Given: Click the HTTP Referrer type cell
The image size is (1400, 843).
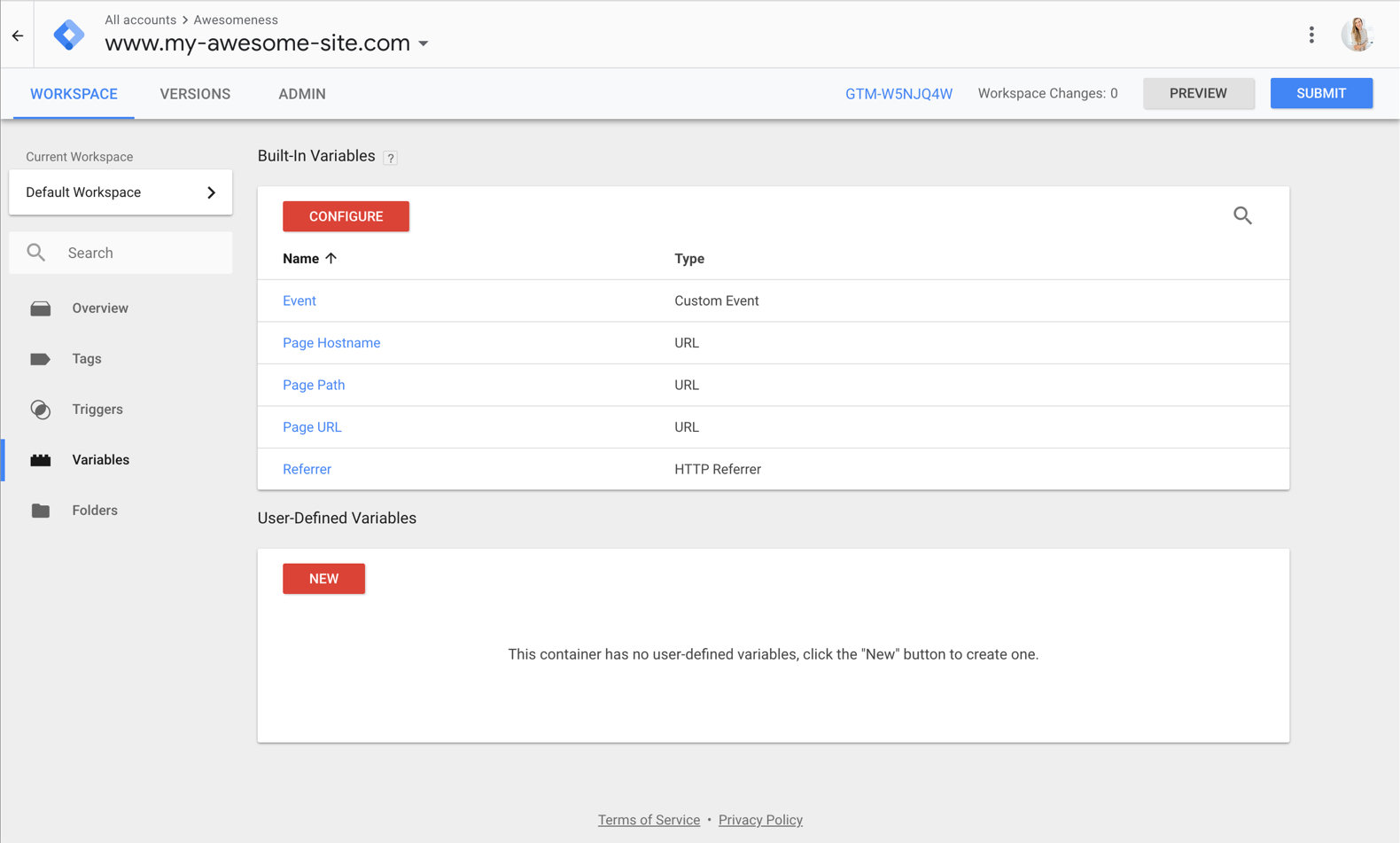Looking at the screenshot, I should [x=718, y=469].
